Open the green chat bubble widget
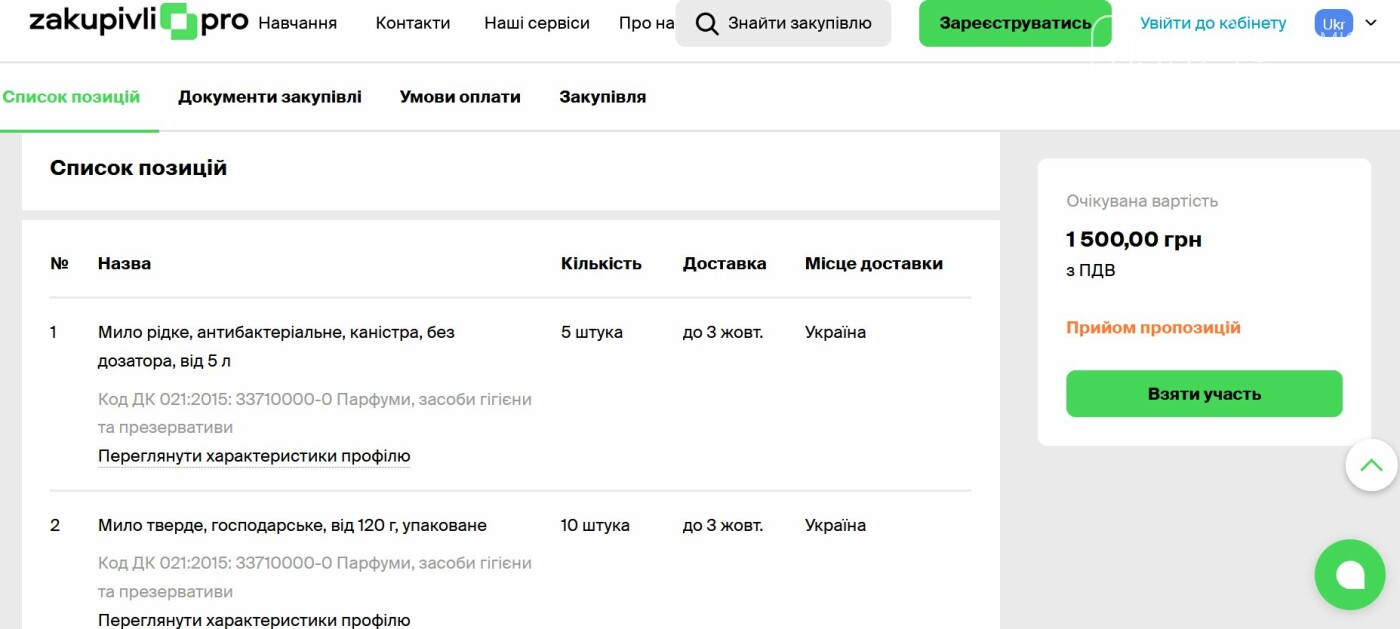Screen dimensions: 1400x629 coord(1349,574)
